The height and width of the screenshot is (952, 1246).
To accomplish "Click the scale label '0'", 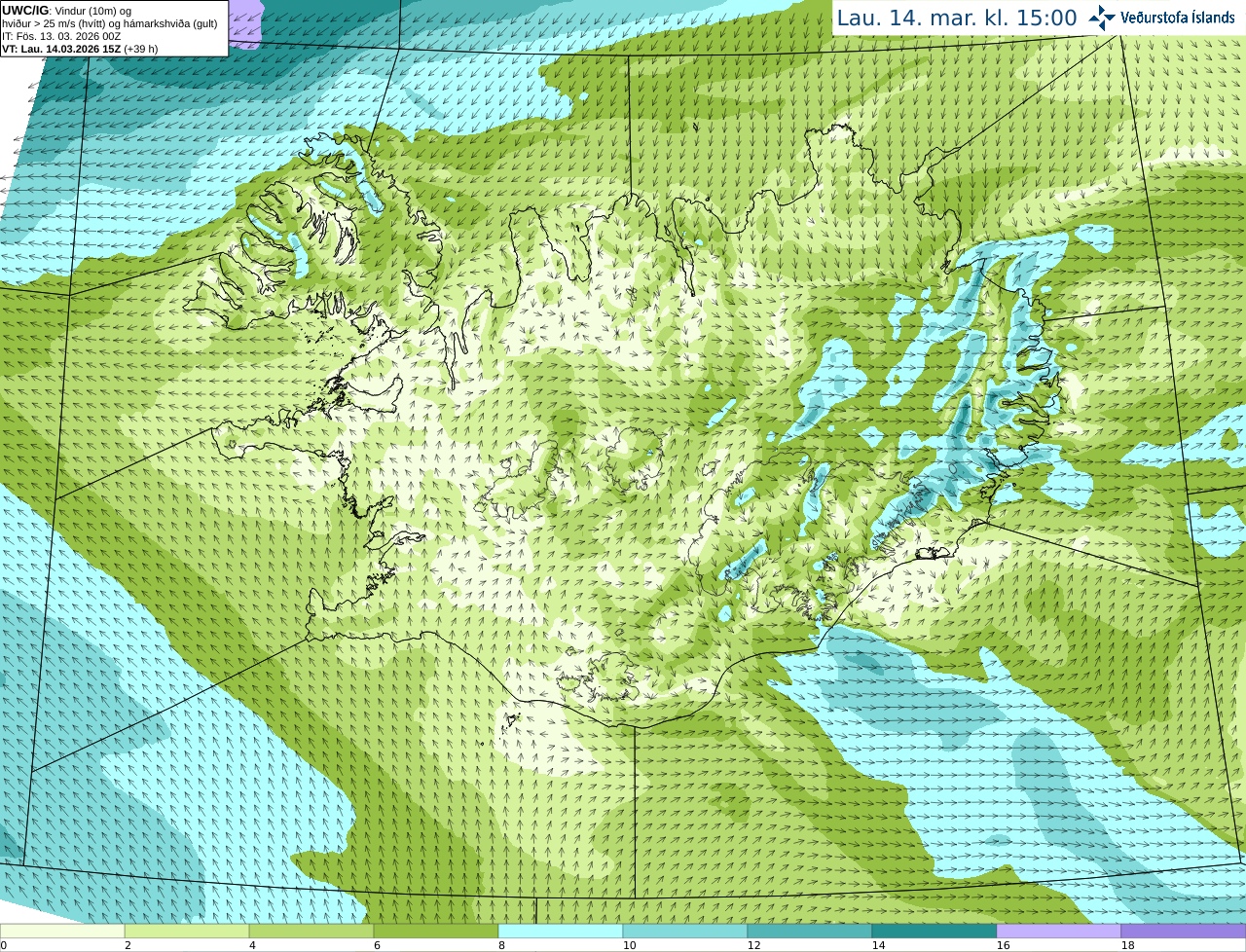I will coord(3,945).
